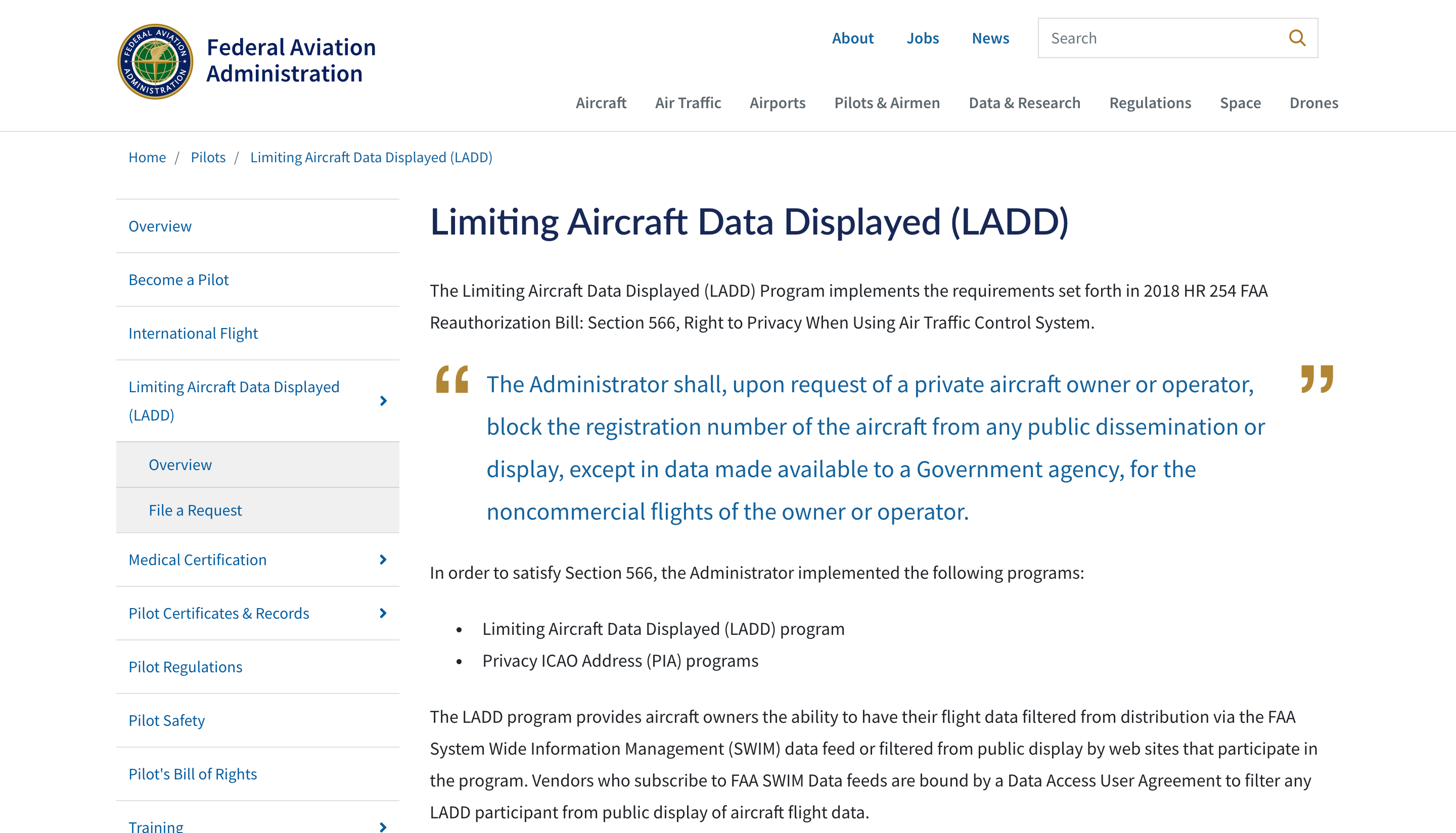Click Federal Aviation Administration site title
Viewport: 1456px width, 833px height.
(x=291, y=60)
